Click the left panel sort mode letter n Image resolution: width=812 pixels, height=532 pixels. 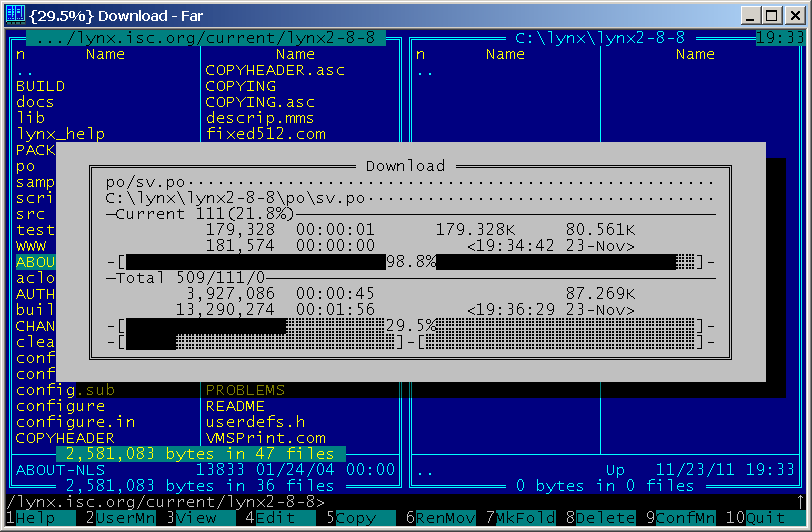20,54
